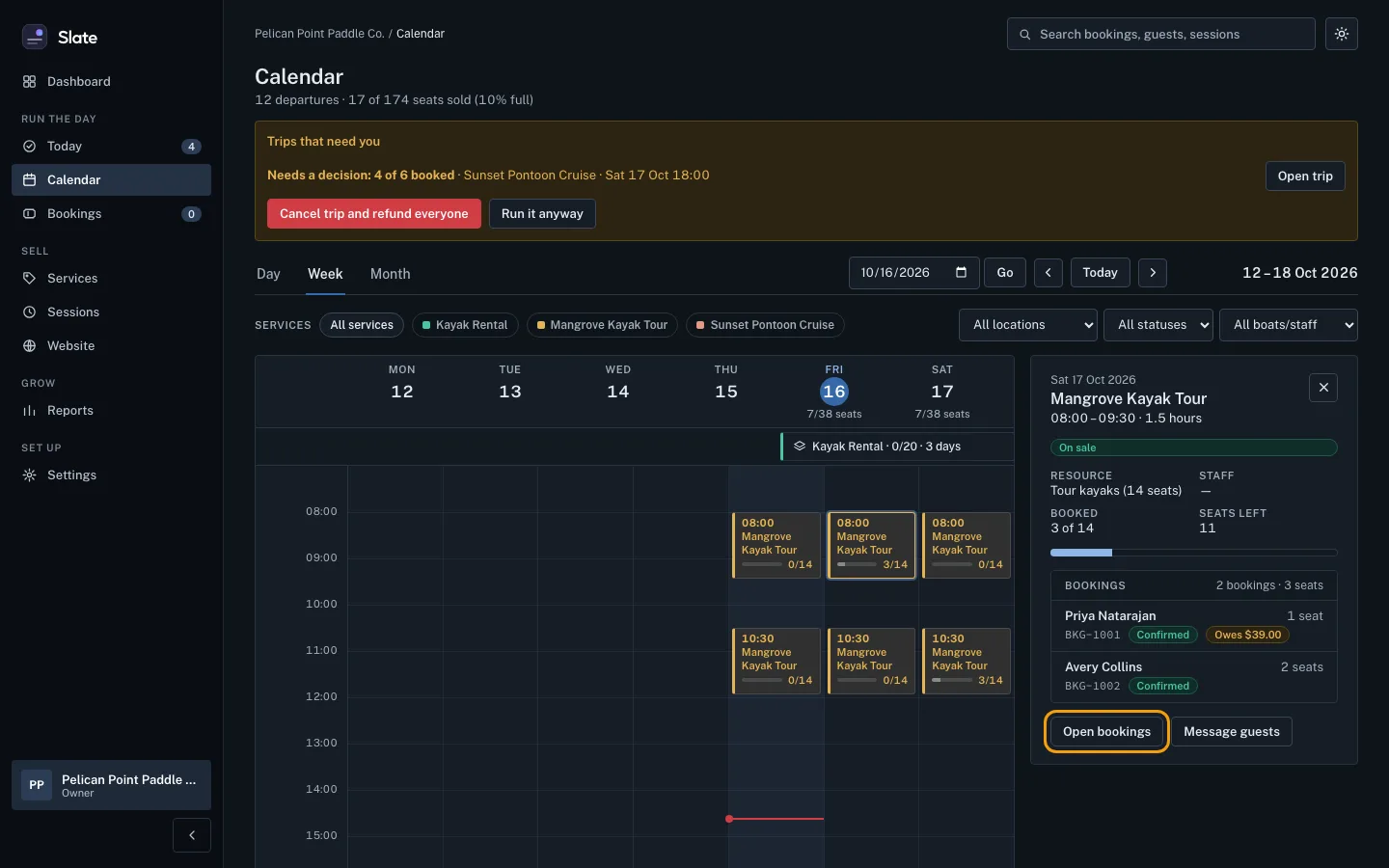Select the Week view tab
The image size is (1389, 868).
[325, 274]
